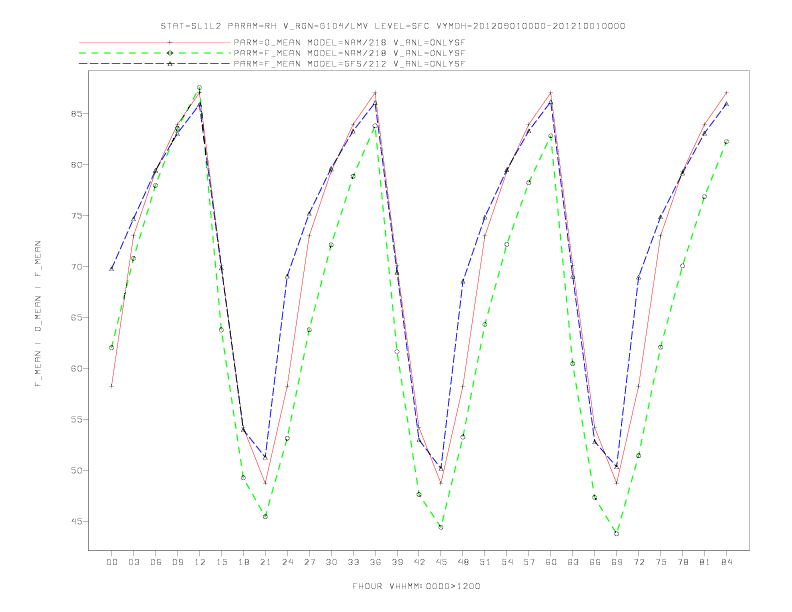Click y-axis tick value 60
This screenshot has height=612, width=792.
[77, 369]
